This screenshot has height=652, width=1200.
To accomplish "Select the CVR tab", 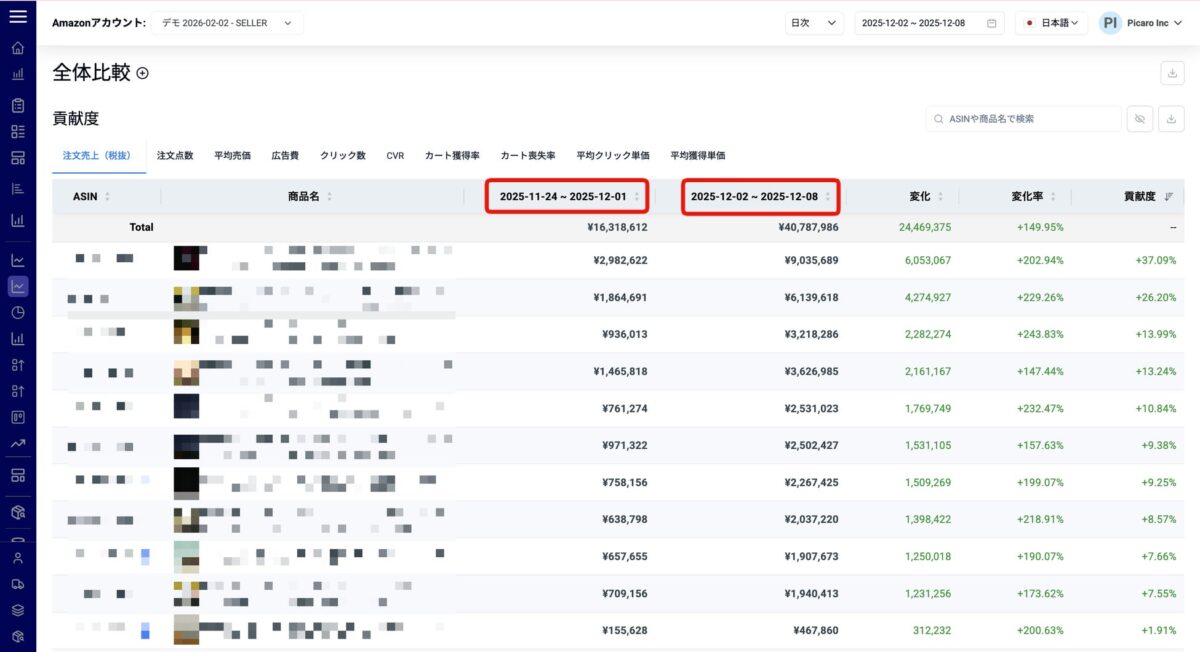I will click(x=395, y=156).
